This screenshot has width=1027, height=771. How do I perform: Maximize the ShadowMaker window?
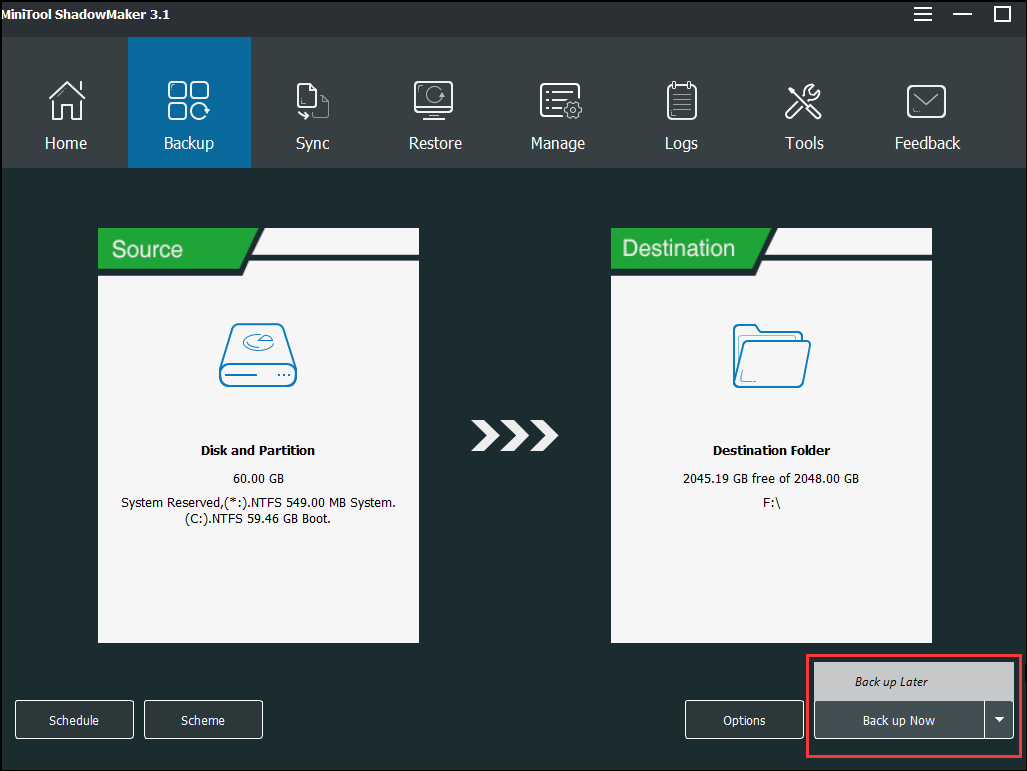pos(1002,14)
